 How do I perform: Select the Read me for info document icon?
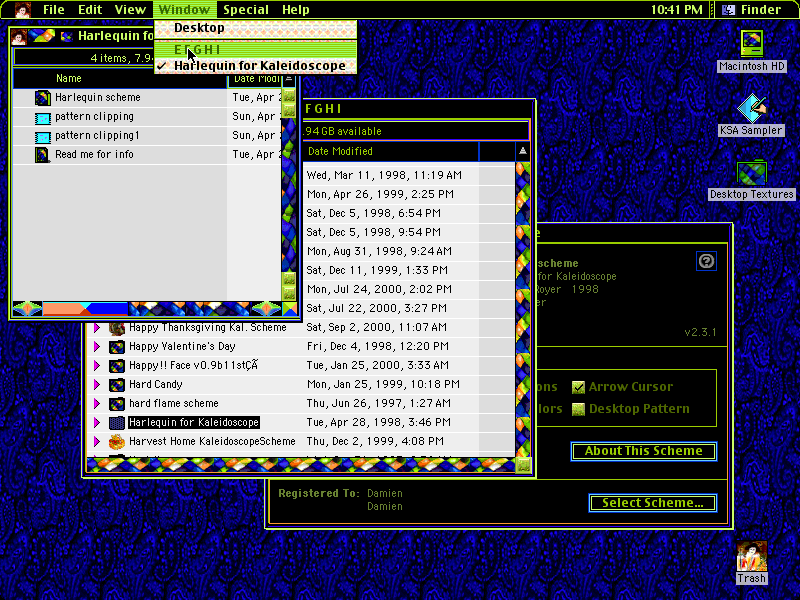(42, 155)
